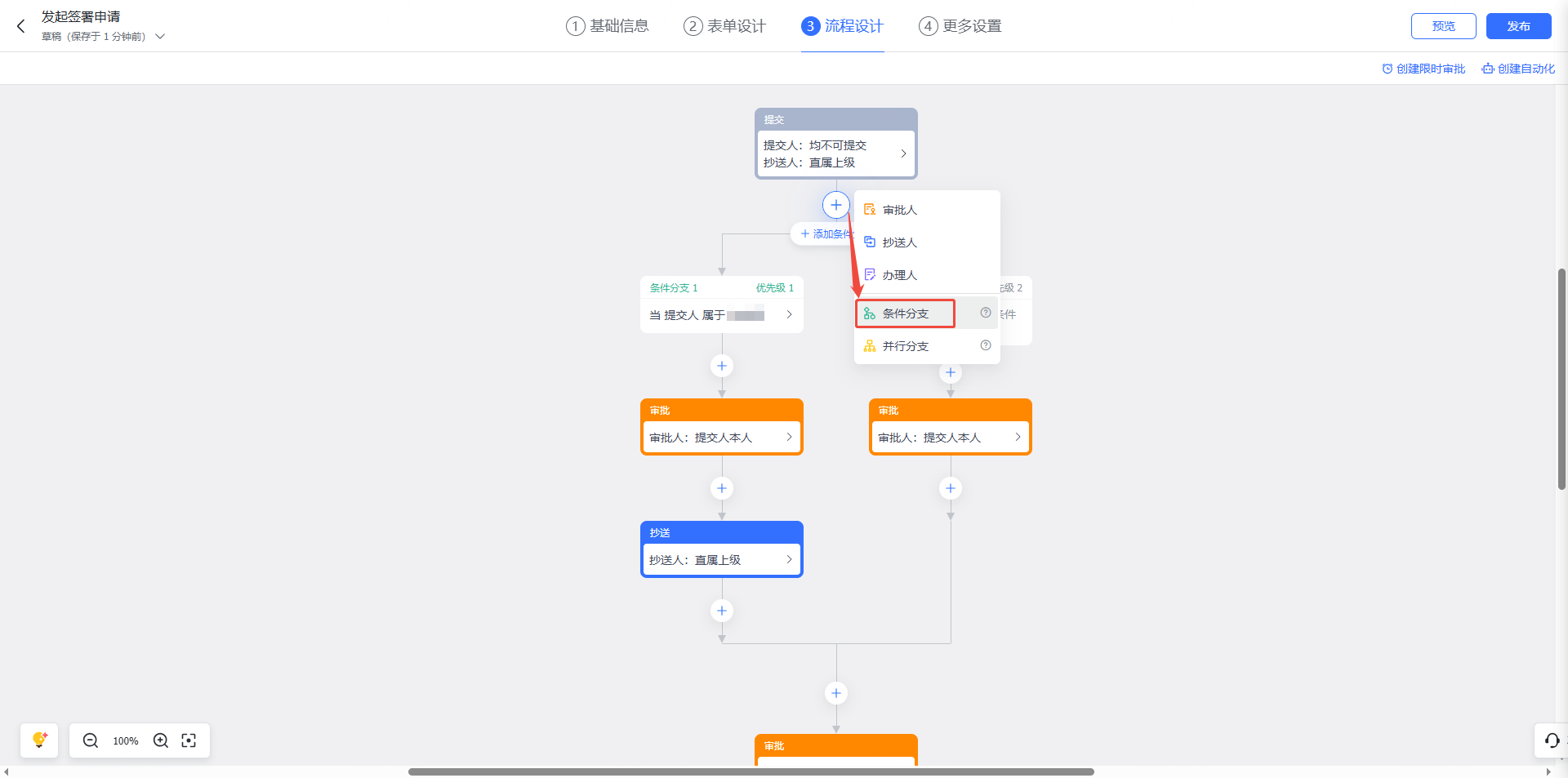This screenshot has width=1568, height=778.
Task: Click plus button below 抄送 node
Action: pyautogui.click(x=721, y=611)
